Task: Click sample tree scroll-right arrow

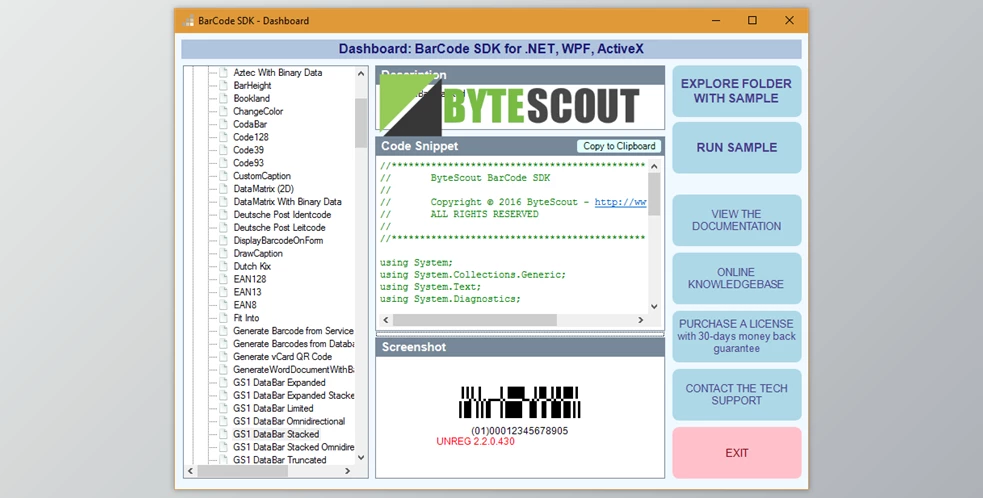Action: 348,470
